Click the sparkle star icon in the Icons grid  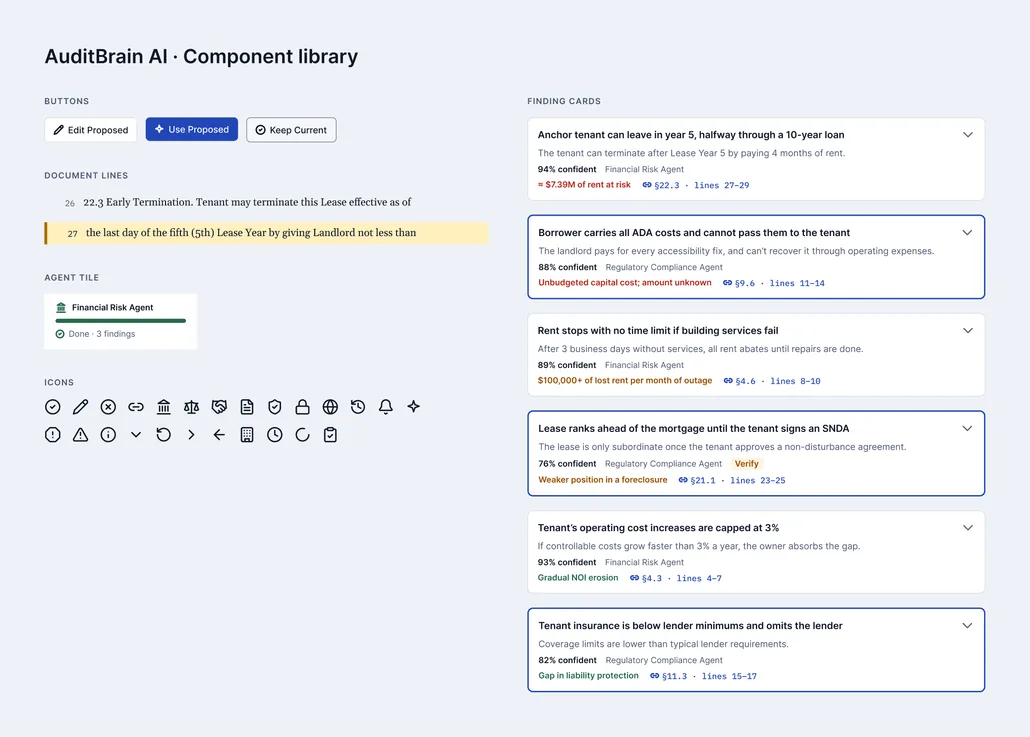coord(413,407)
